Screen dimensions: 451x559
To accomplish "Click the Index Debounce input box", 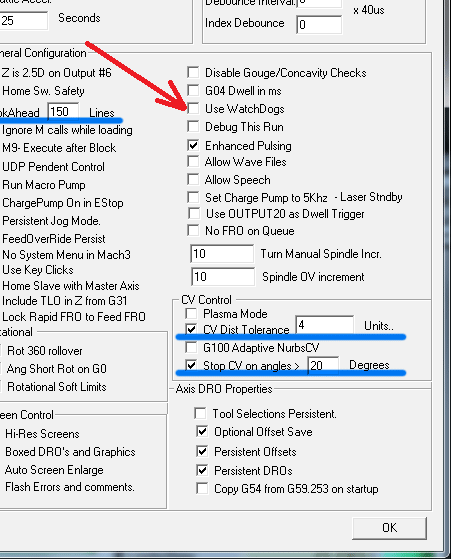I will pyautogui.click(x=319, y=24).
